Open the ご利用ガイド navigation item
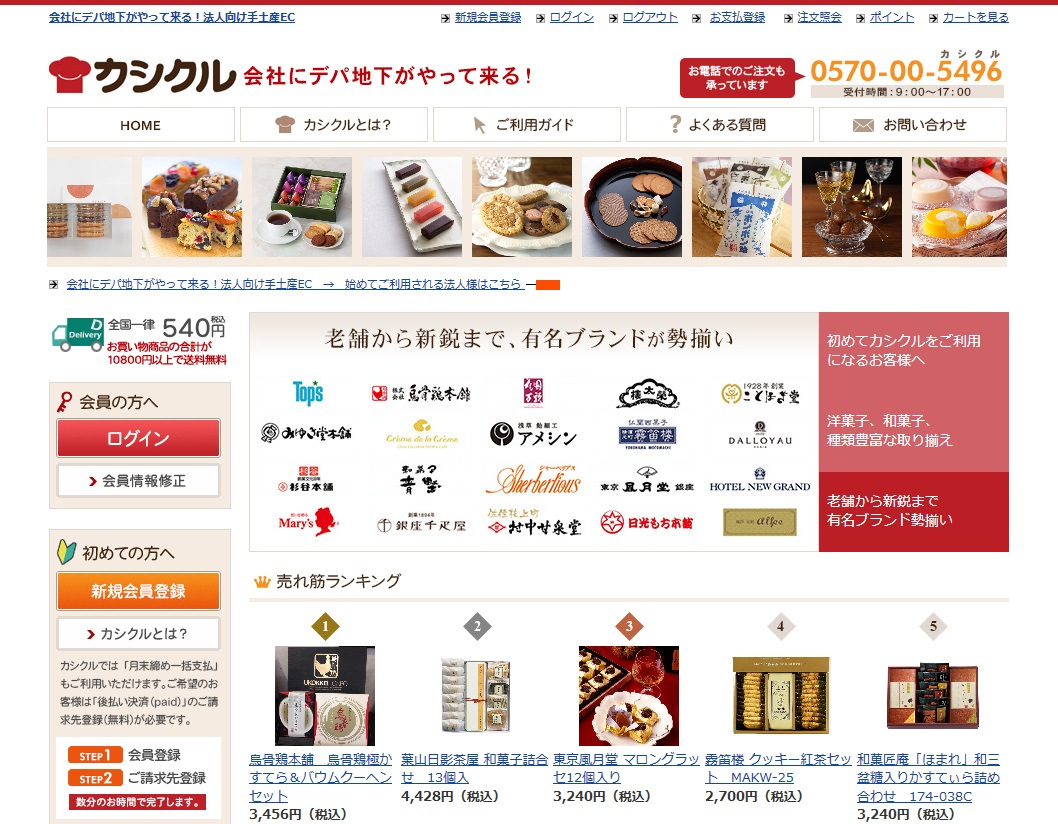Viewport: 1058px width, 824px height. (526, 125)
